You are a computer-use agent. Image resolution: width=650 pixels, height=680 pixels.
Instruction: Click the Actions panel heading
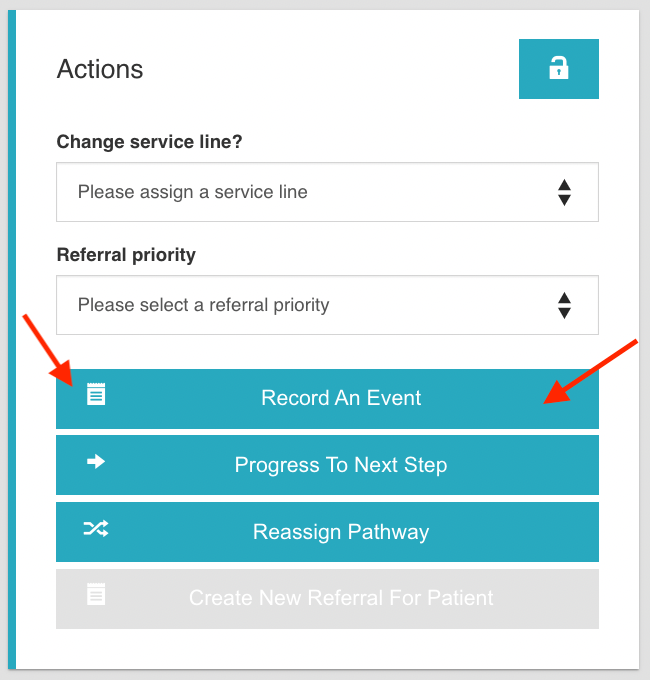(100, 69)
